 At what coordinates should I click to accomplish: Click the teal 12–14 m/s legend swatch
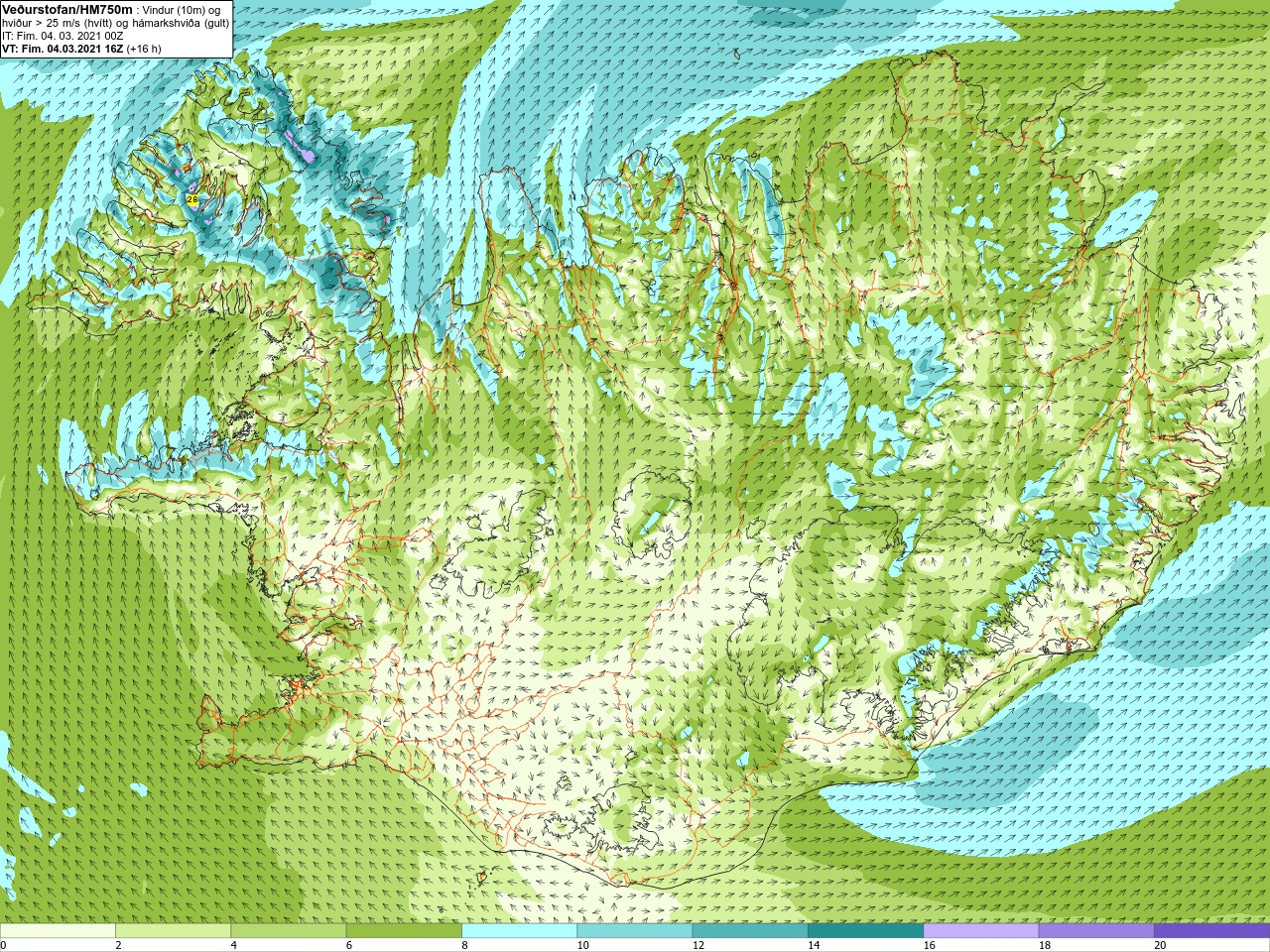tap(750, 931)
